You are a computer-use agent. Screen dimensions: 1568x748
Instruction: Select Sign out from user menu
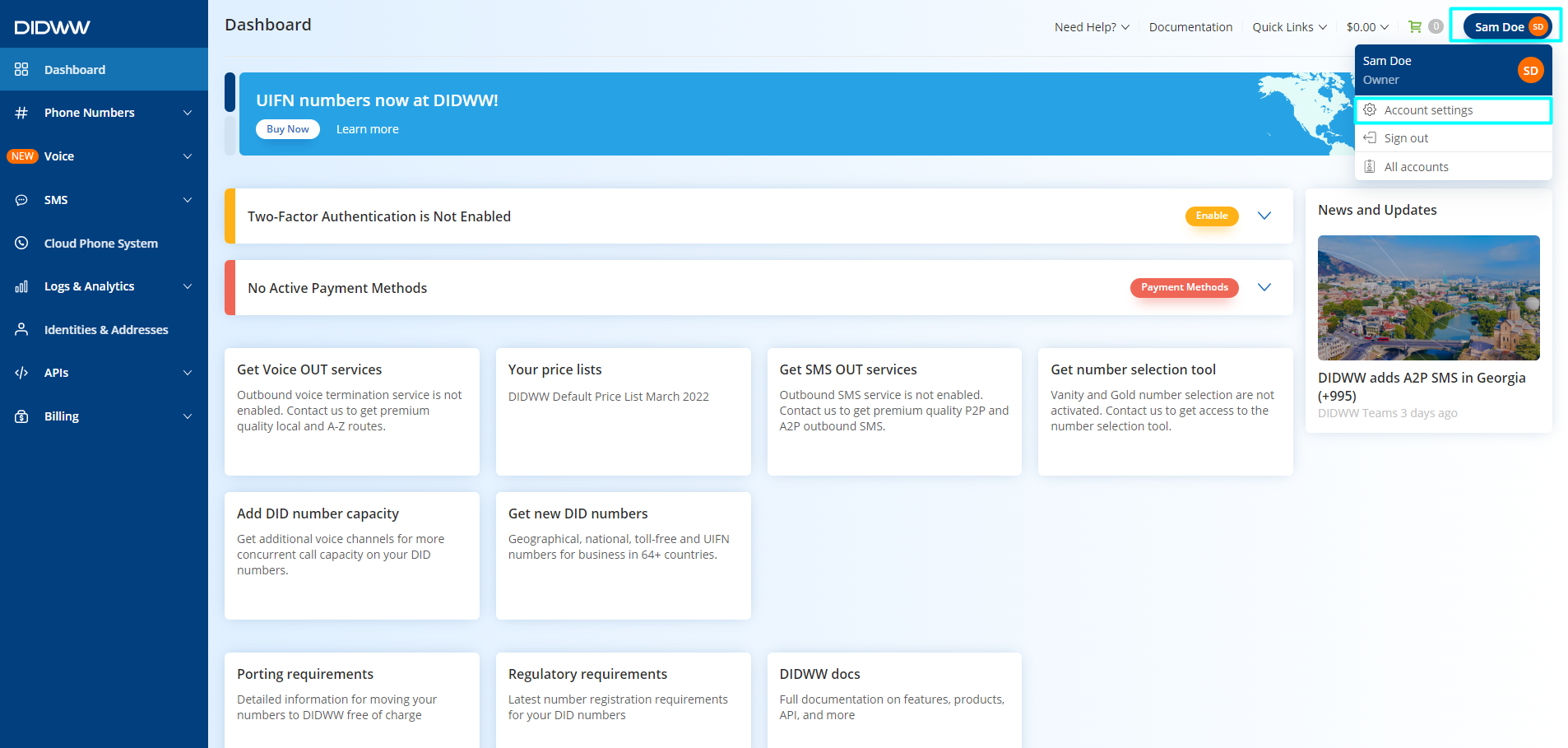(x=1454, y=138)
